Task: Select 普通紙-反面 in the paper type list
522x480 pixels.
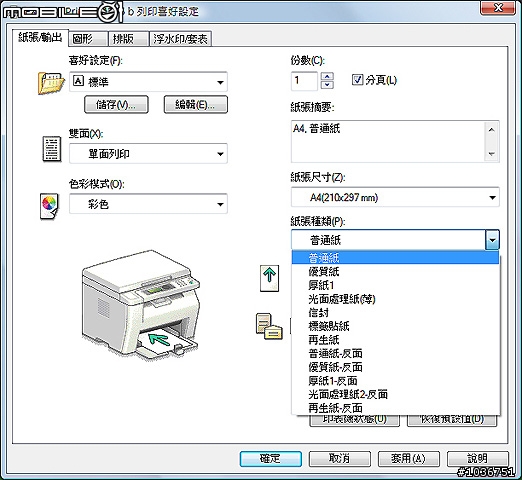Action: click(x=395, y=353)
